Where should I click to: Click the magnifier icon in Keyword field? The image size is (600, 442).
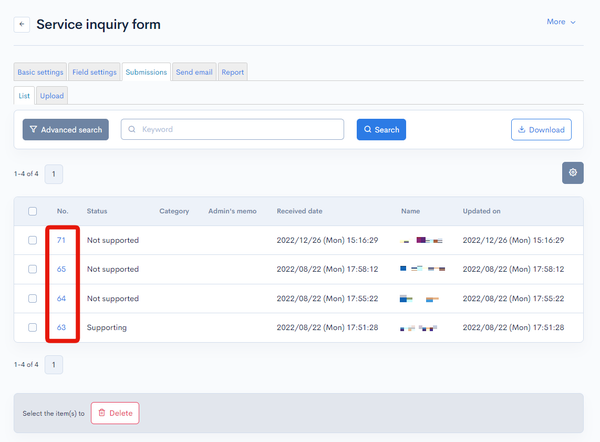pyautogui.click(x=132, y=129)
